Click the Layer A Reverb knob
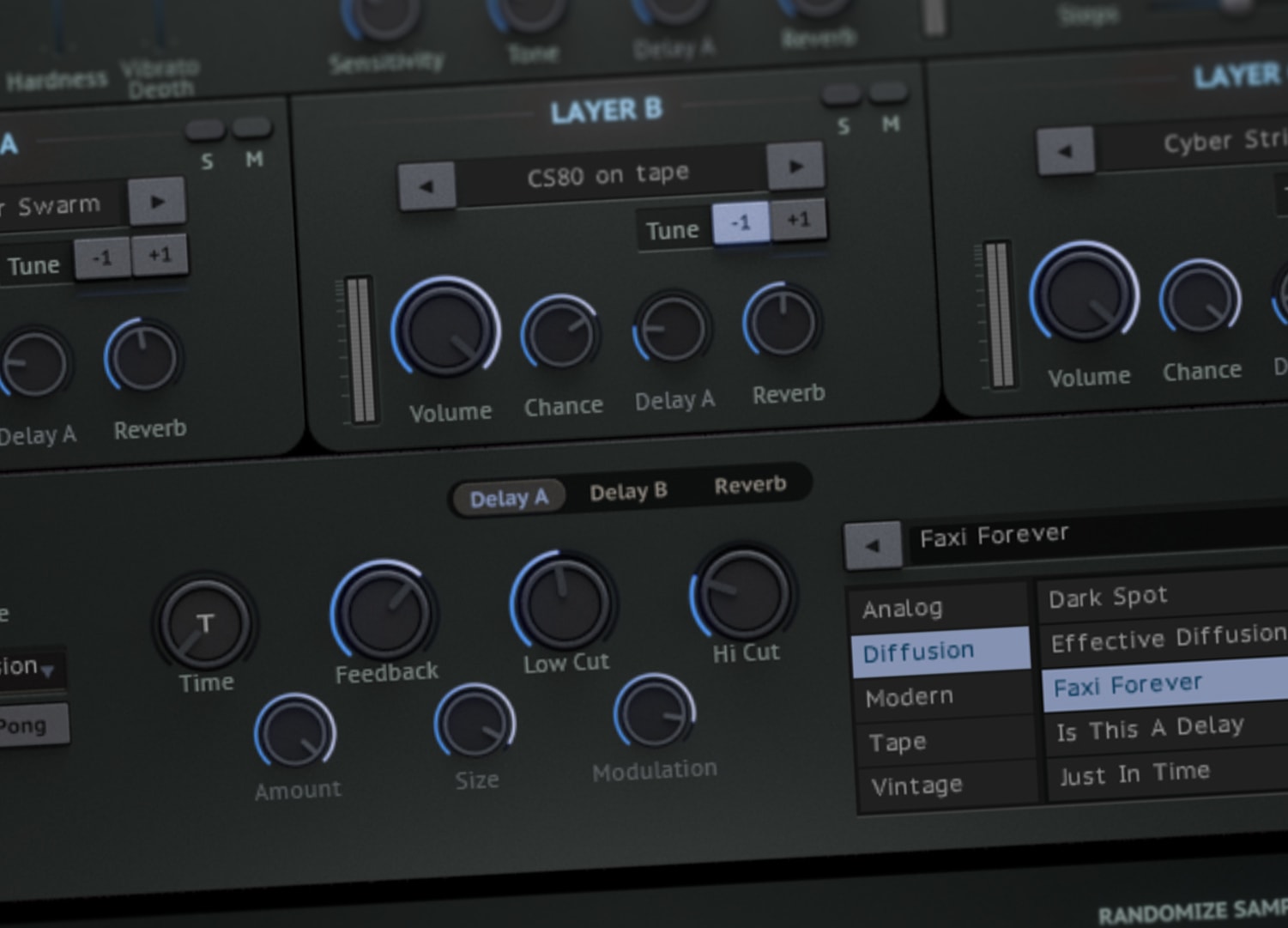 [x=143, y=359]
